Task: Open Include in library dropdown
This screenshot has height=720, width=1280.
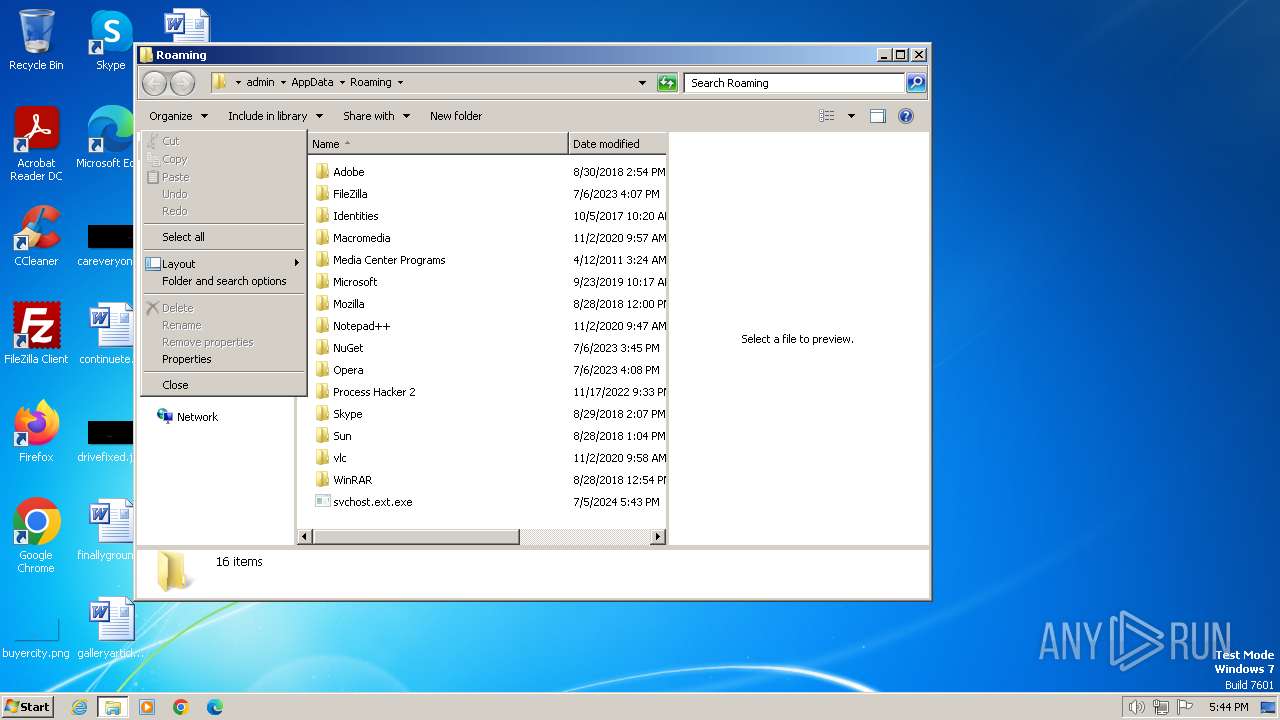Action: pyautogui.click(x=275, y=116)
